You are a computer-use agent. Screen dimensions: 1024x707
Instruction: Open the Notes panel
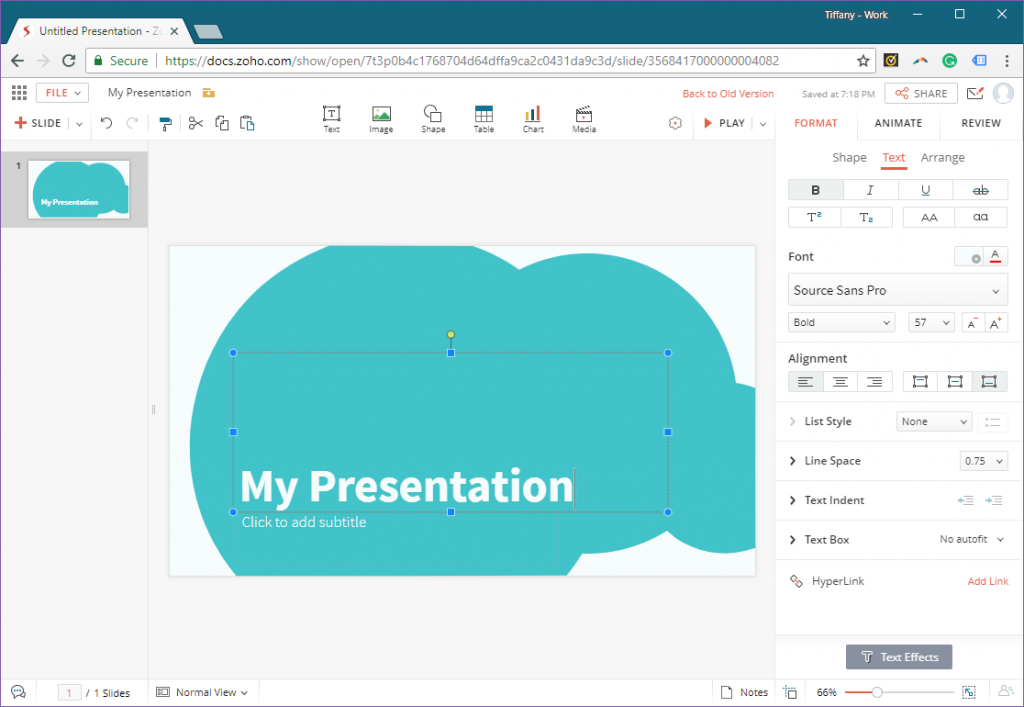pyautogui.click(x=744, y=691)
